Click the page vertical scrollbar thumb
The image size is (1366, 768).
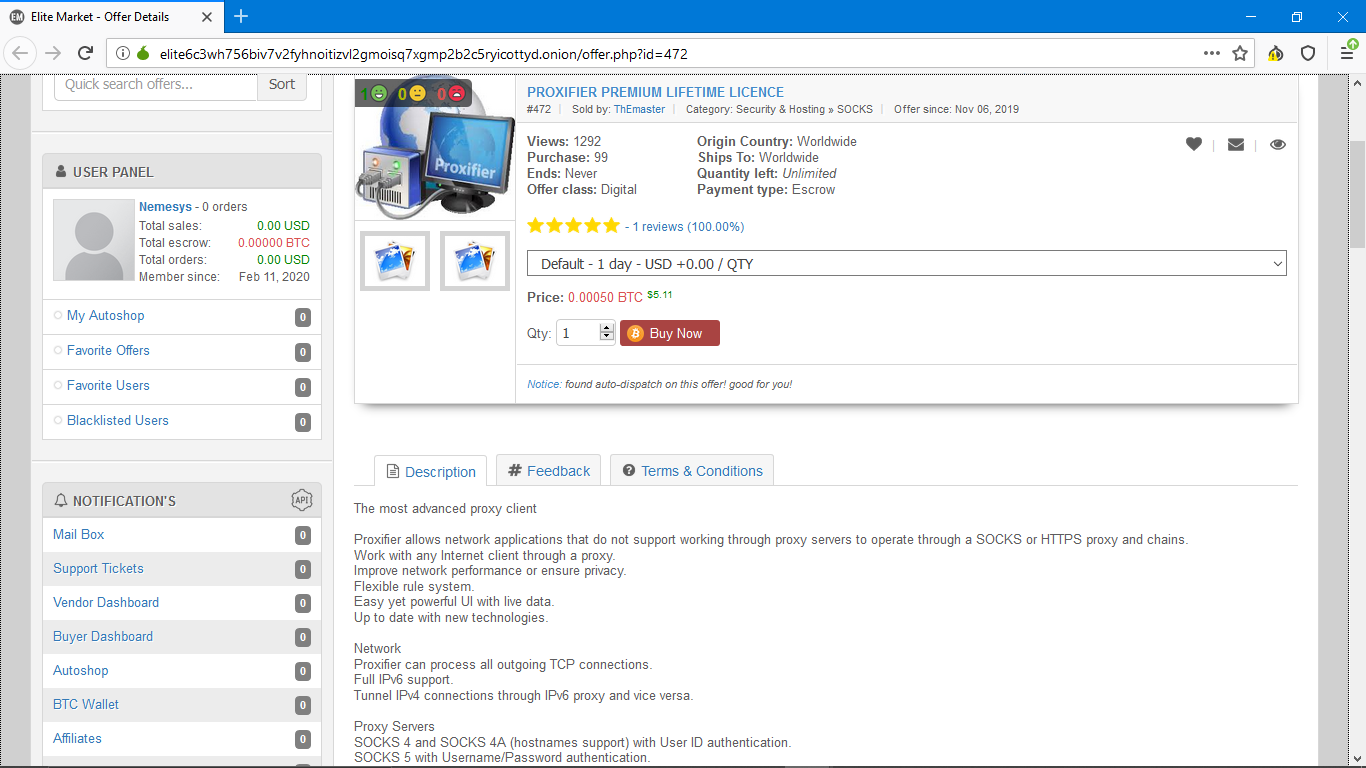[x=1357, y=193]
